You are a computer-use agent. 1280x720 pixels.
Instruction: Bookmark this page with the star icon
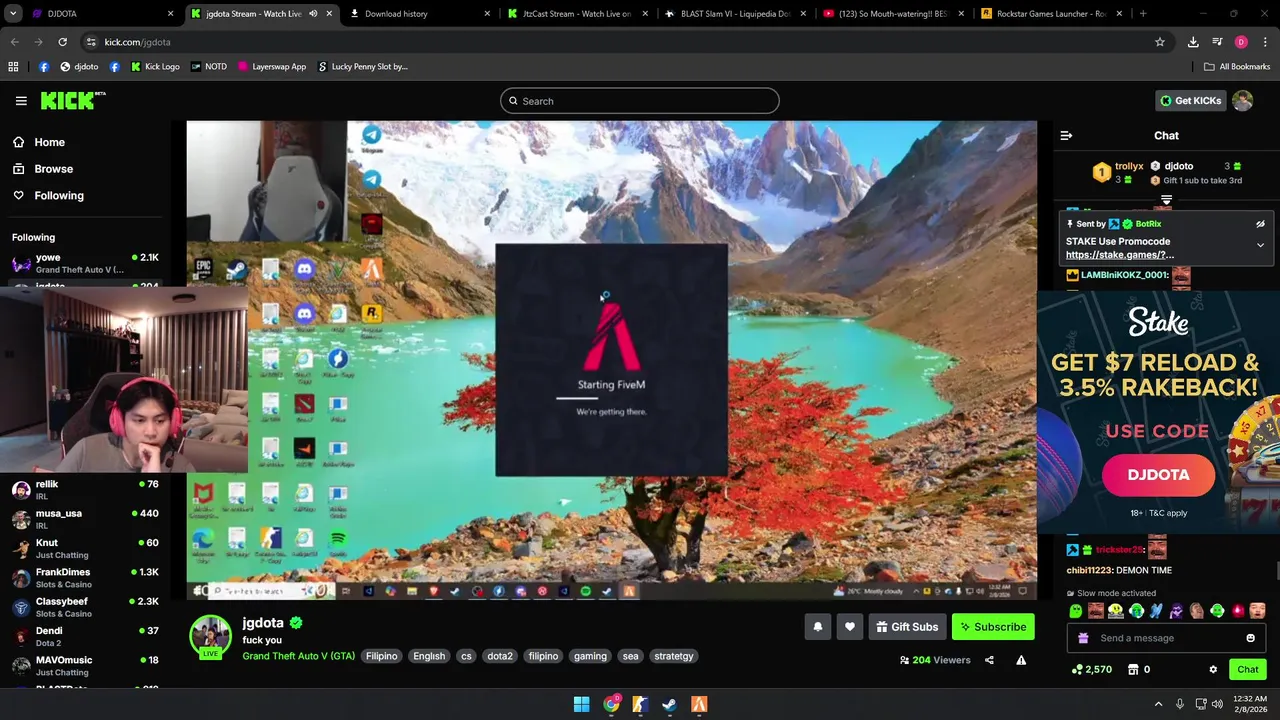[1160, 42]
